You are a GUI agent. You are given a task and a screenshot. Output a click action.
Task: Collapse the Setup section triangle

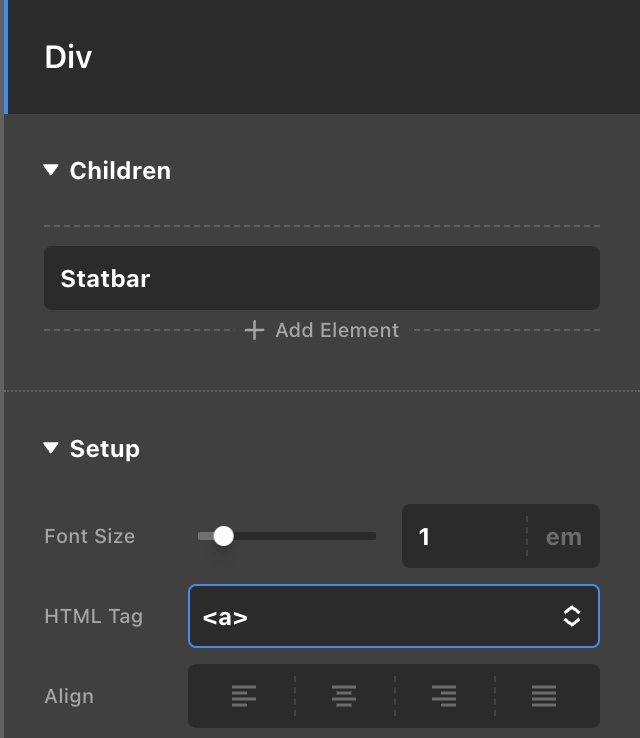point(51,448)
